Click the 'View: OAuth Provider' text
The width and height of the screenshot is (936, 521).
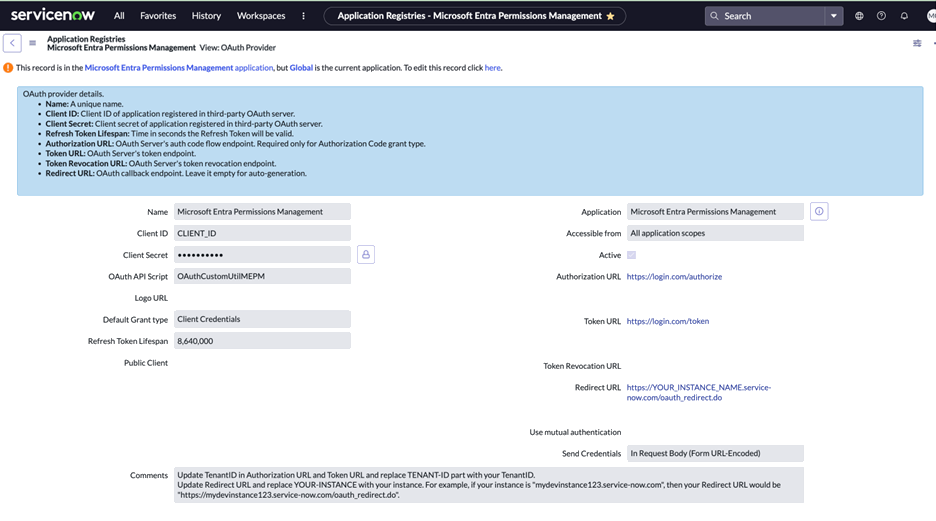pyautogui.click(x=238, y=48)
